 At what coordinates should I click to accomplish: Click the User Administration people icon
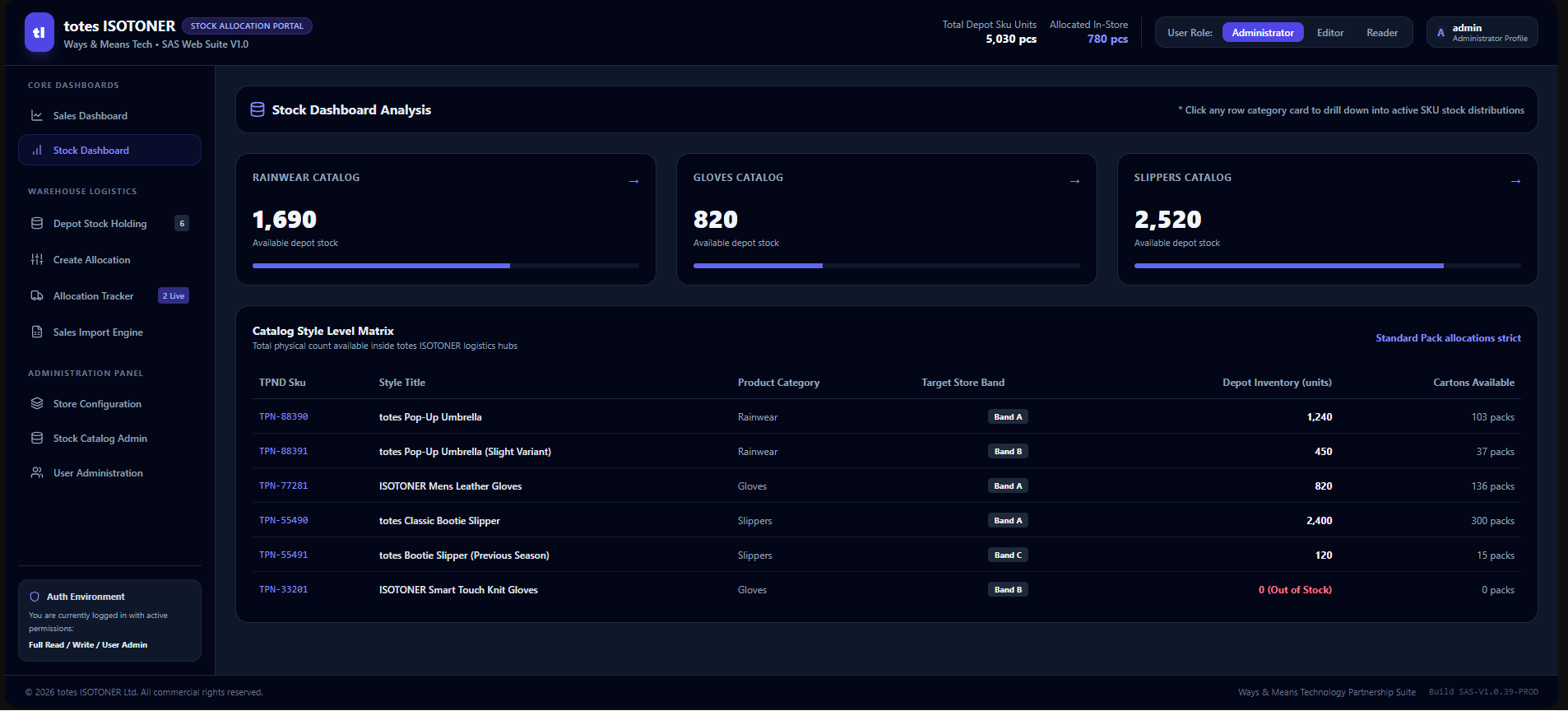(37, 473)
